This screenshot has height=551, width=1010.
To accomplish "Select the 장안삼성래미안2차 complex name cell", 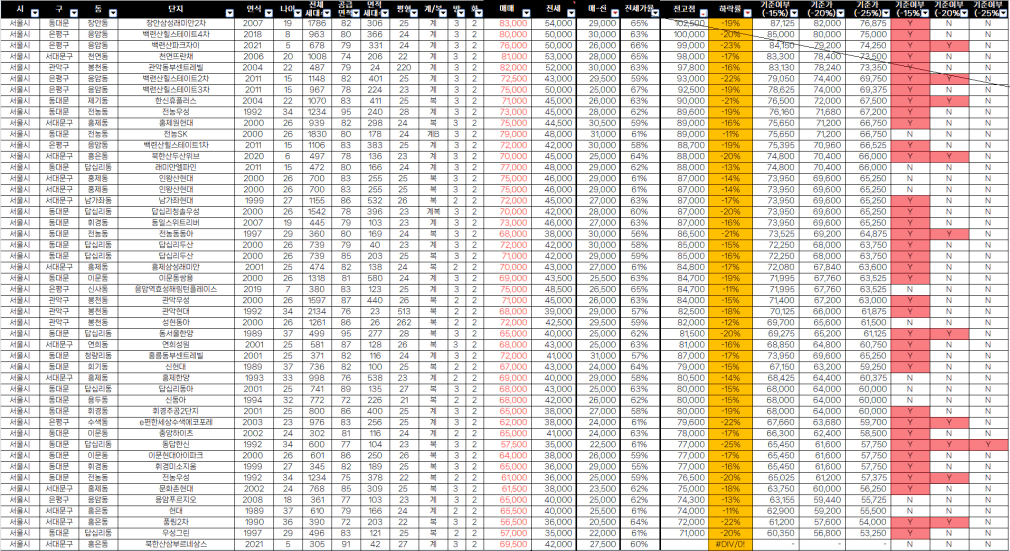I will pos(176,23).
